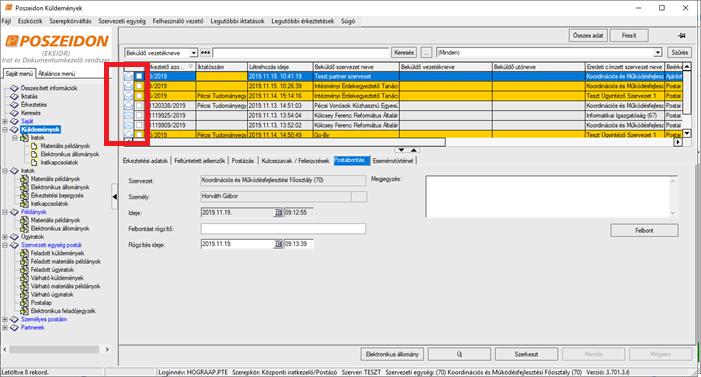Click the Elektronikus állomány button

[392, 354]
